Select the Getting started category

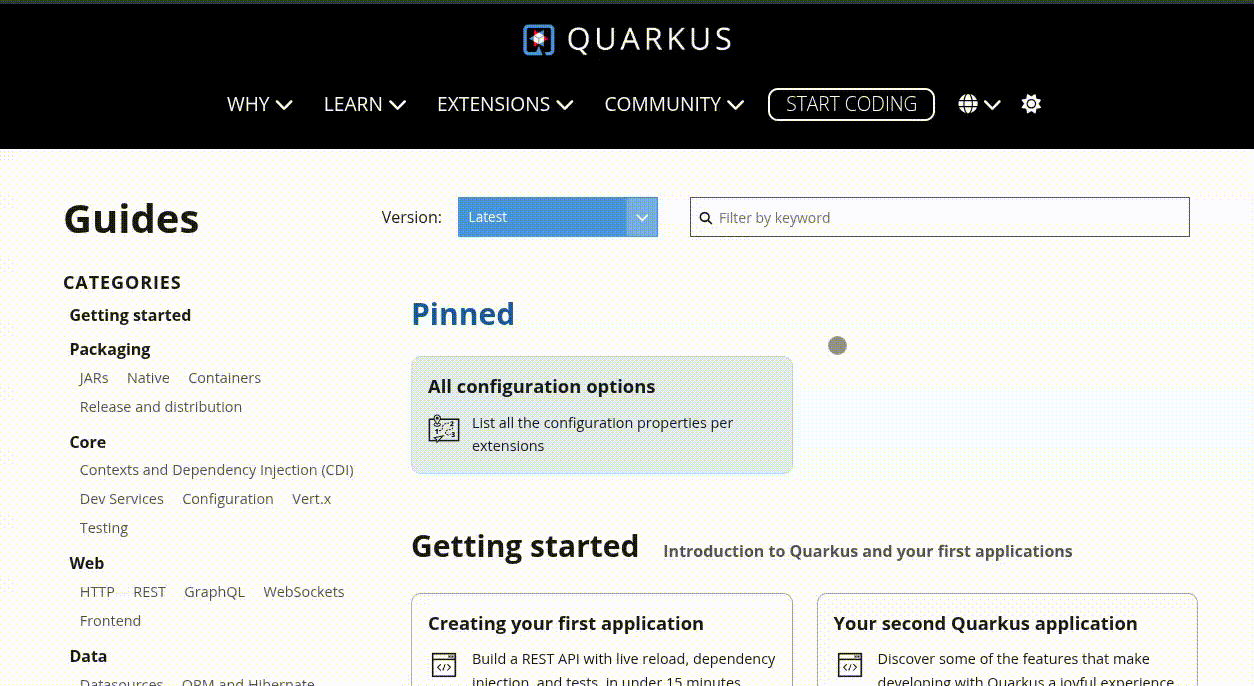[130, 315]
